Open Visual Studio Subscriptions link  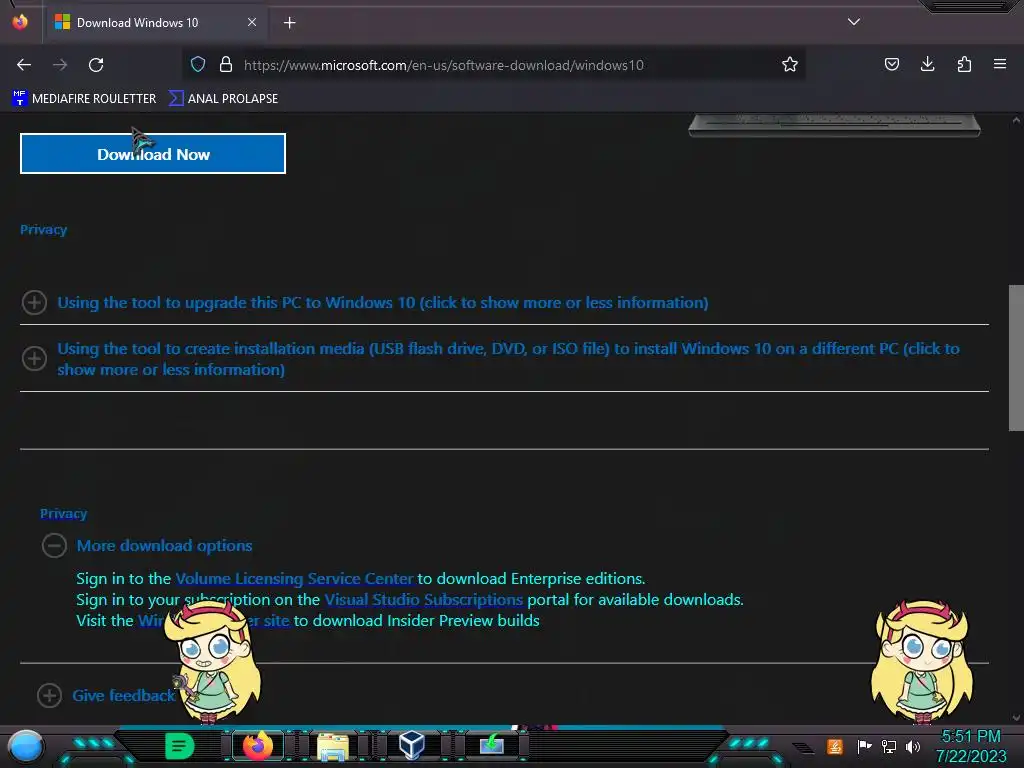(423, 600)
